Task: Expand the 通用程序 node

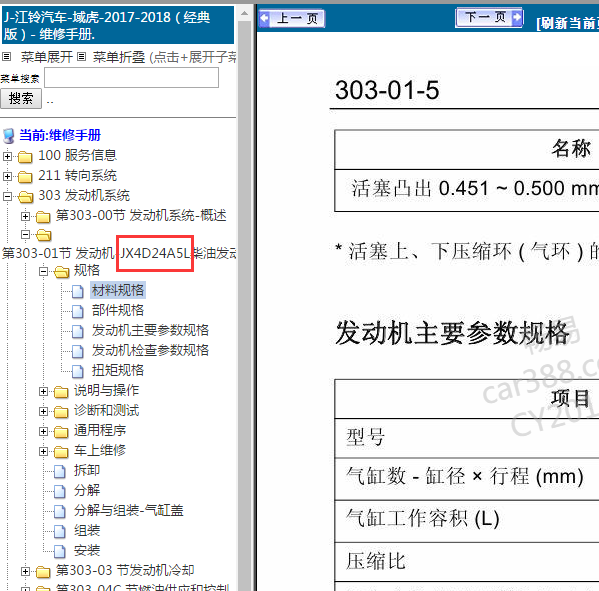Action: [x=44, y=431]
